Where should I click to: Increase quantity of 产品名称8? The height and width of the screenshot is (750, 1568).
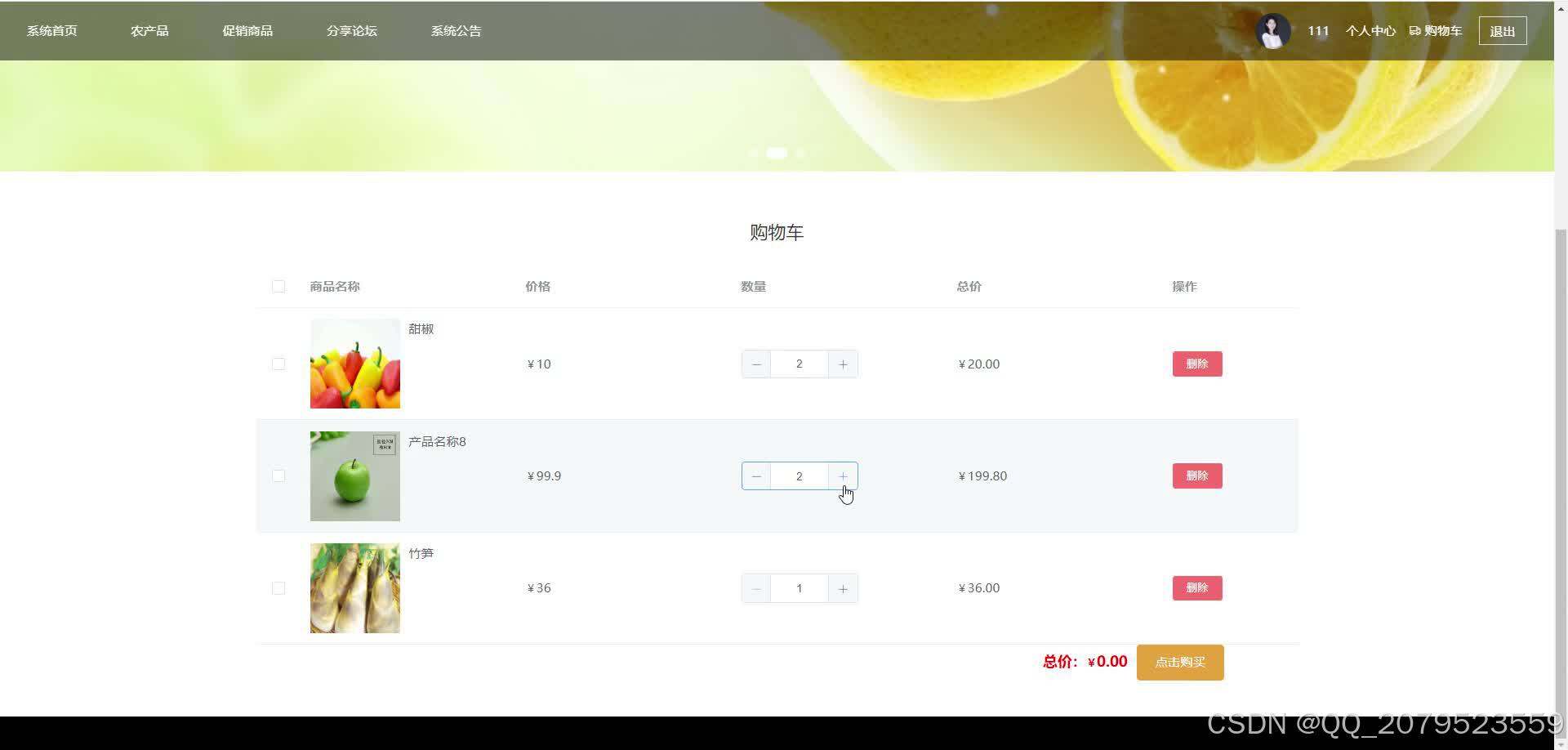(843, 476)
